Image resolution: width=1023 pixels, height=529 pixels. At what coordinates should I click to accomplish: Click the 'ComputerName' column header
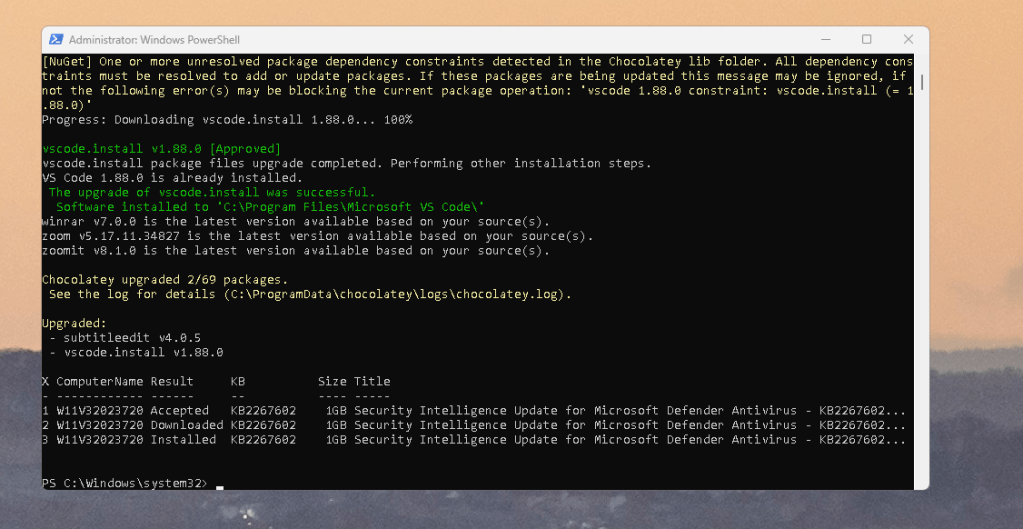click(x=100, y=382)
